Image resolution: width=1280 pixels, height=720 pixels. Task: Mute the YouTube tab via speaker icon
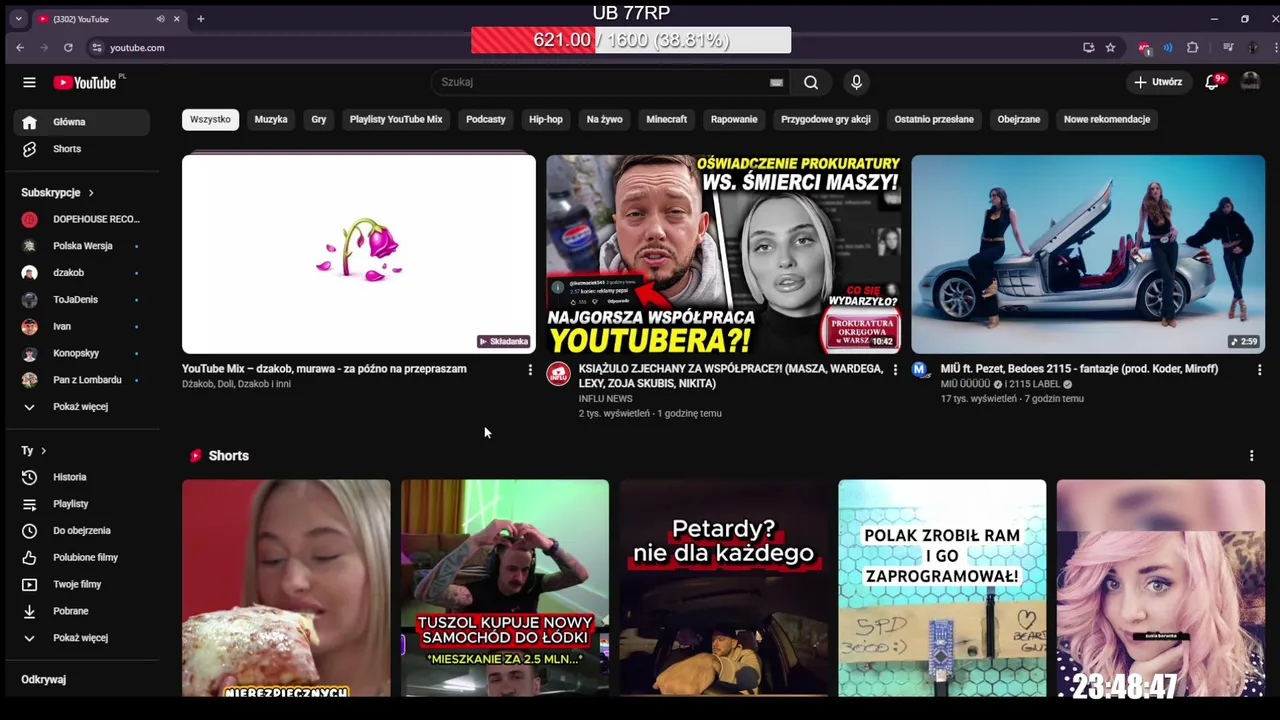tap(160, 19)
